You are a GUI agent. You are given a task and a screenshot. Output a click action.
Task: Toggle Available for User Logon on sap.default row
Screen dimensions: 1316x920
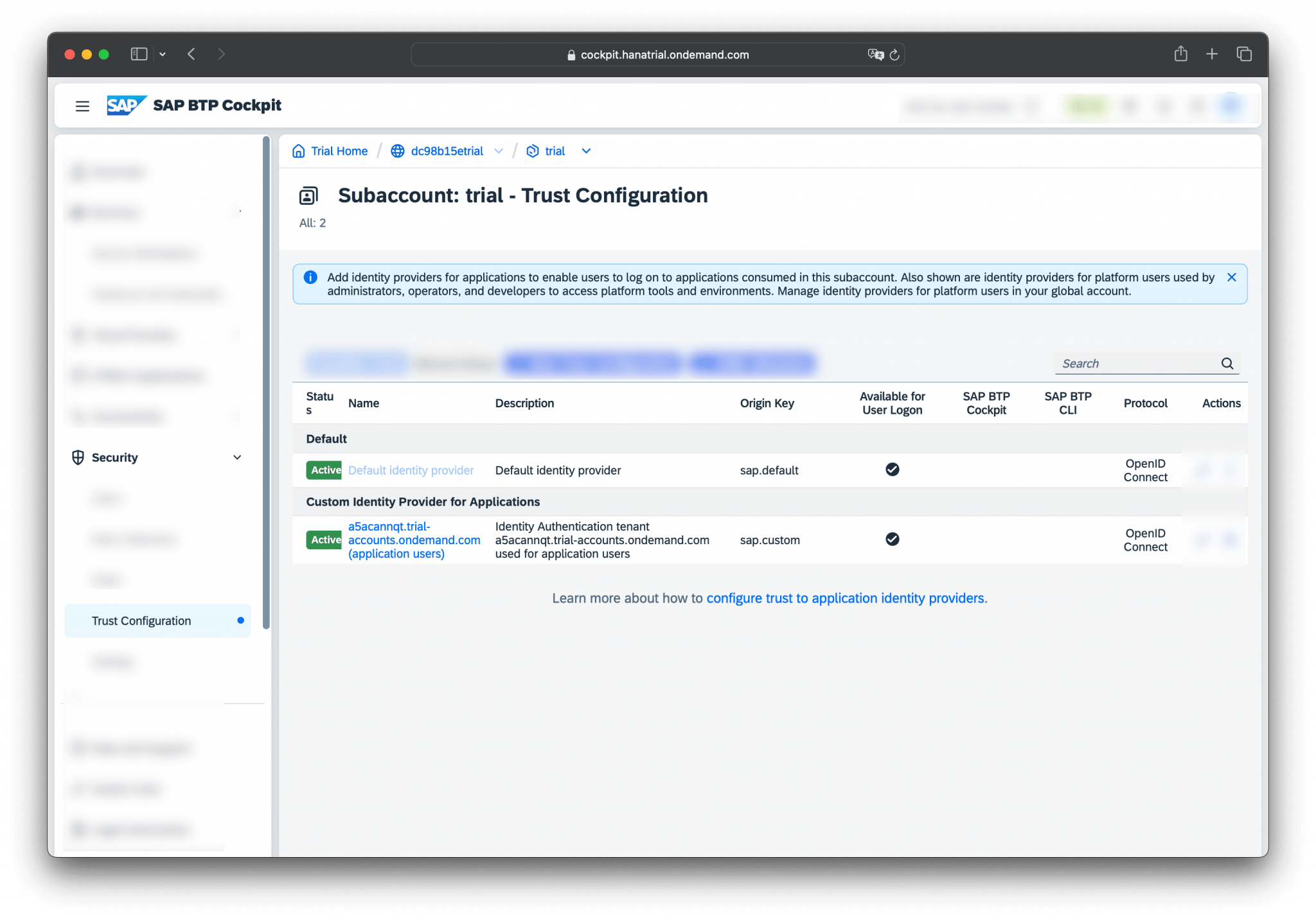[892, 470]
